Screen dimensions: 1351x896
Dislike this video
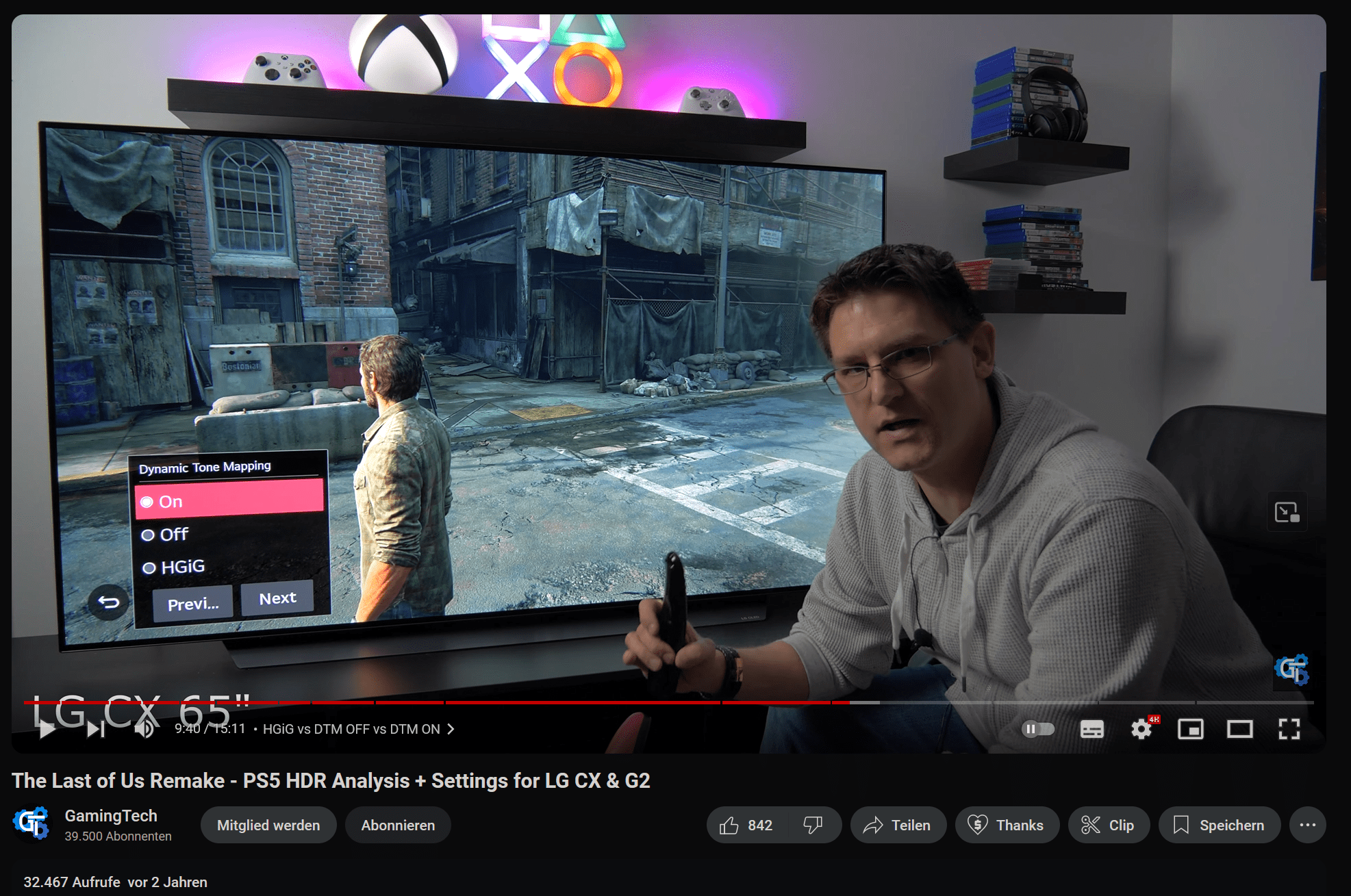pyautogui.click(x=813, y=825)
